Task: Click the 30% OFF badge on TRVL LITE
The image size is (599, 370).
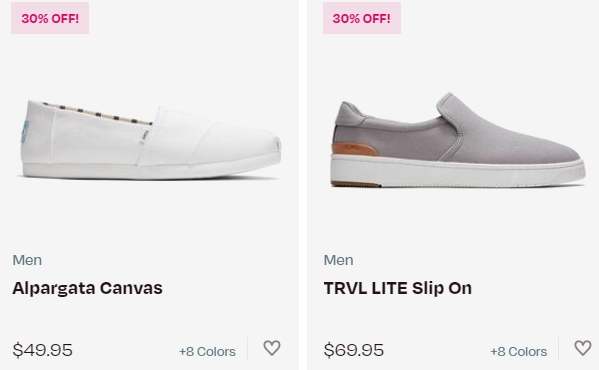Action: tap(362, 18)
